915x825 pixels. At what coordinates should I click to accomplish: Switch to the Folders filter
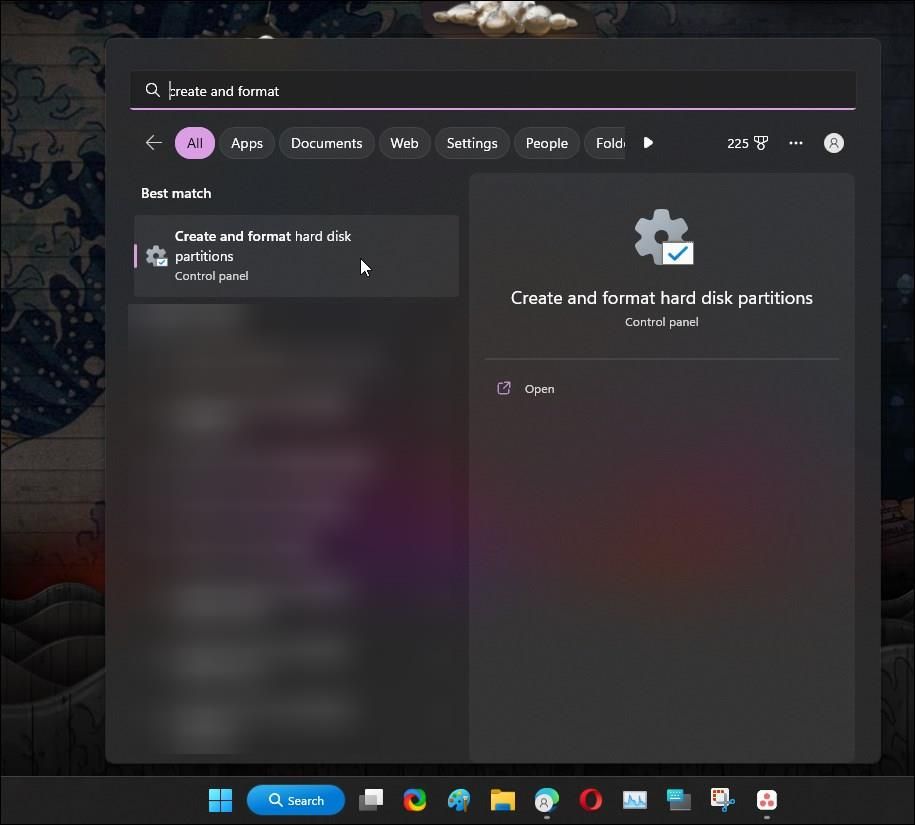tap(606, 143)
